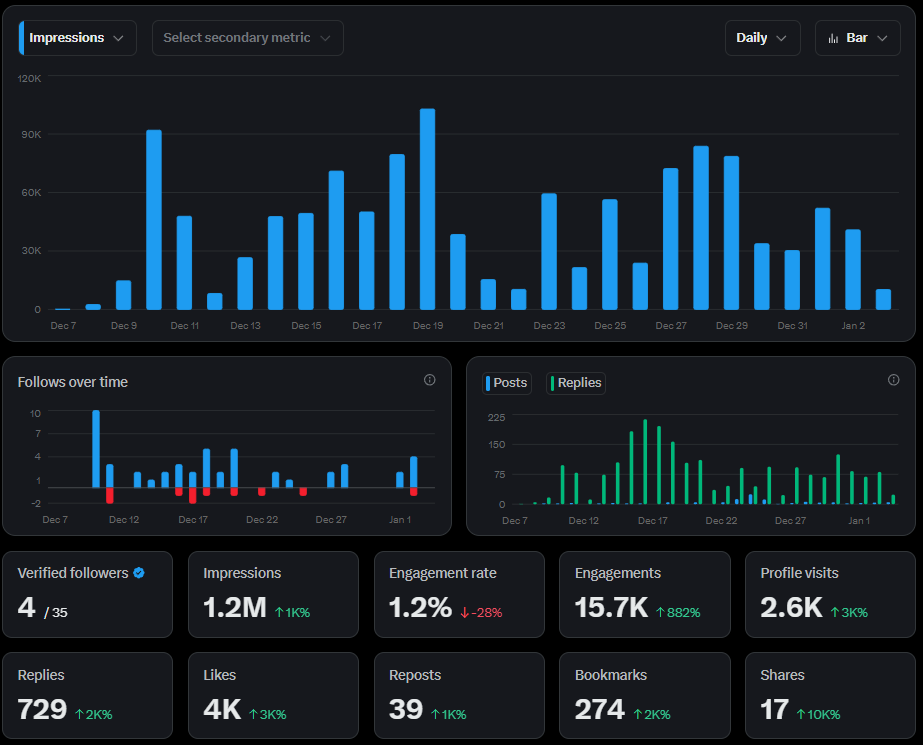Screen dimensions: 923x745
Task: Click the info icon in Posts/Replies chart panel
Action: click(x=894, y=380)
